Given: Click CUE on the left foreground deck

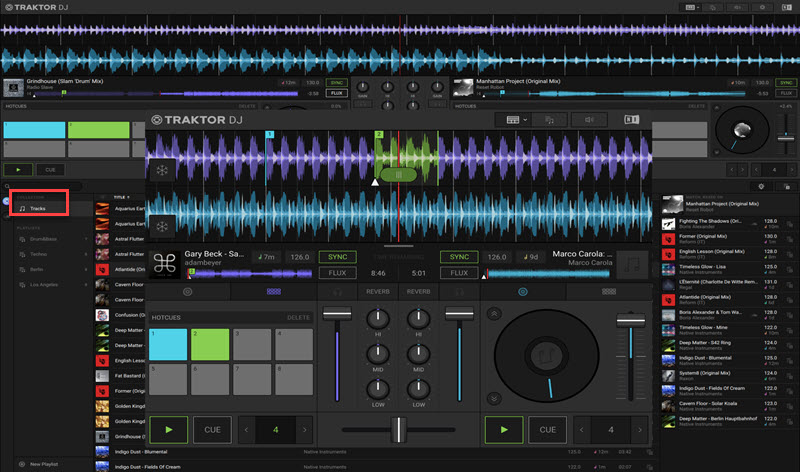Looking at the screenshot, I should coord(212,430).
